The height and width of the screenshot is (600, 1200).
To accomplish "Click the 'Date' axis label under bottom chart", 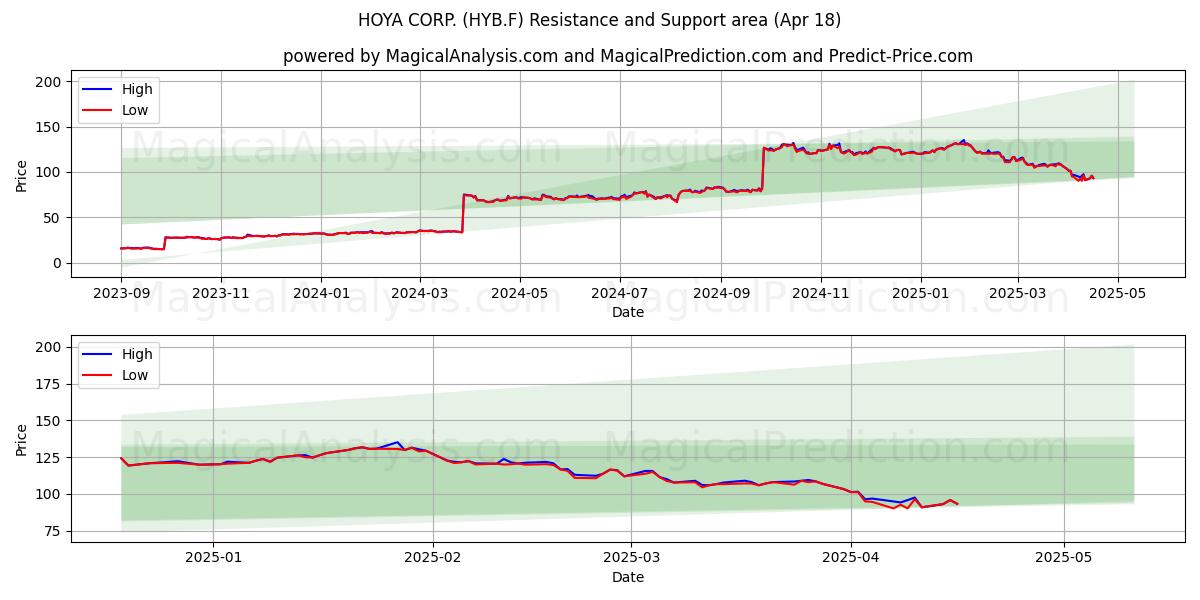I will click(628, 577).
